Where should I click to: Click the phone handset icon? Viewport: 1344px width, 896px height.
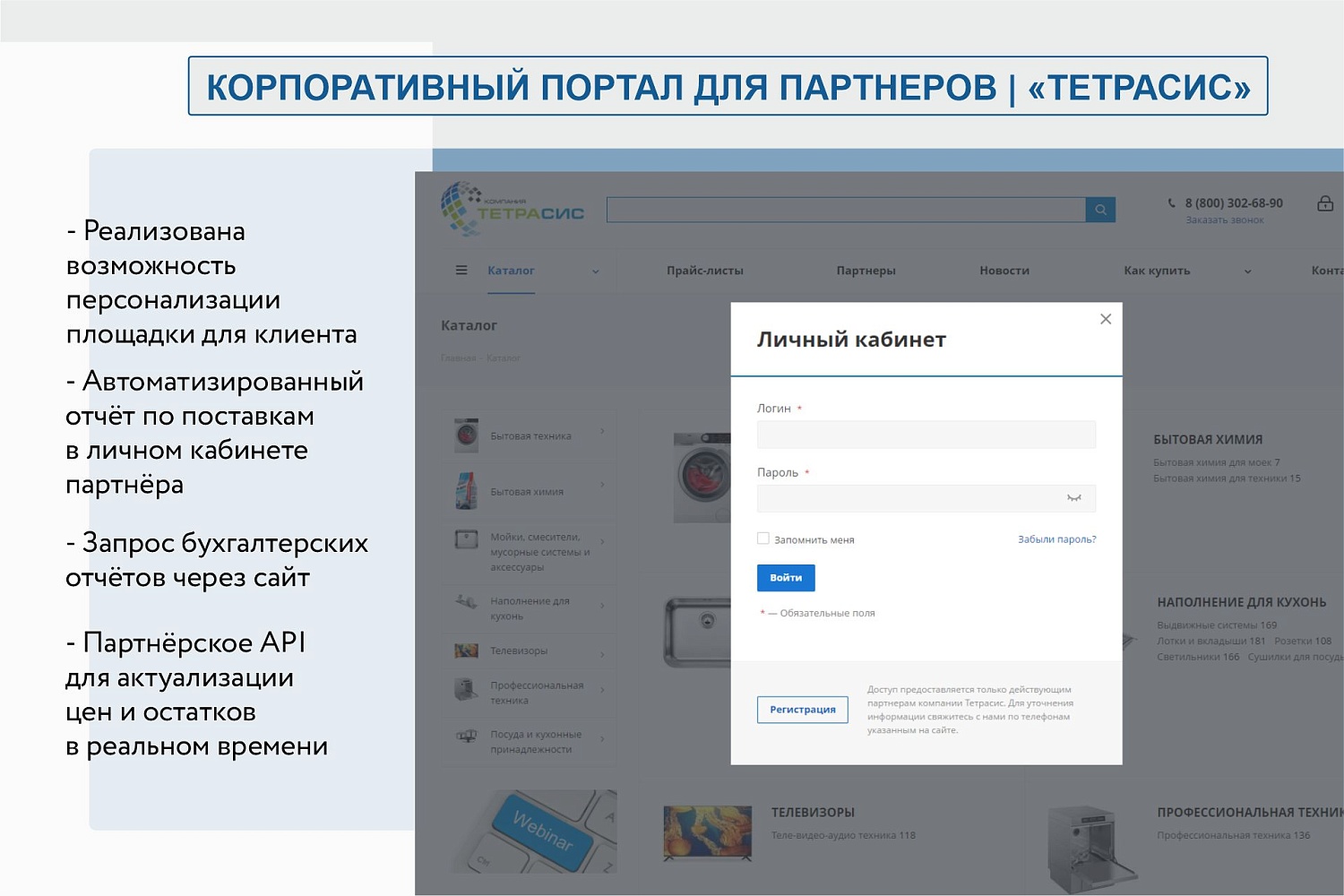[x=1171, y=202]
